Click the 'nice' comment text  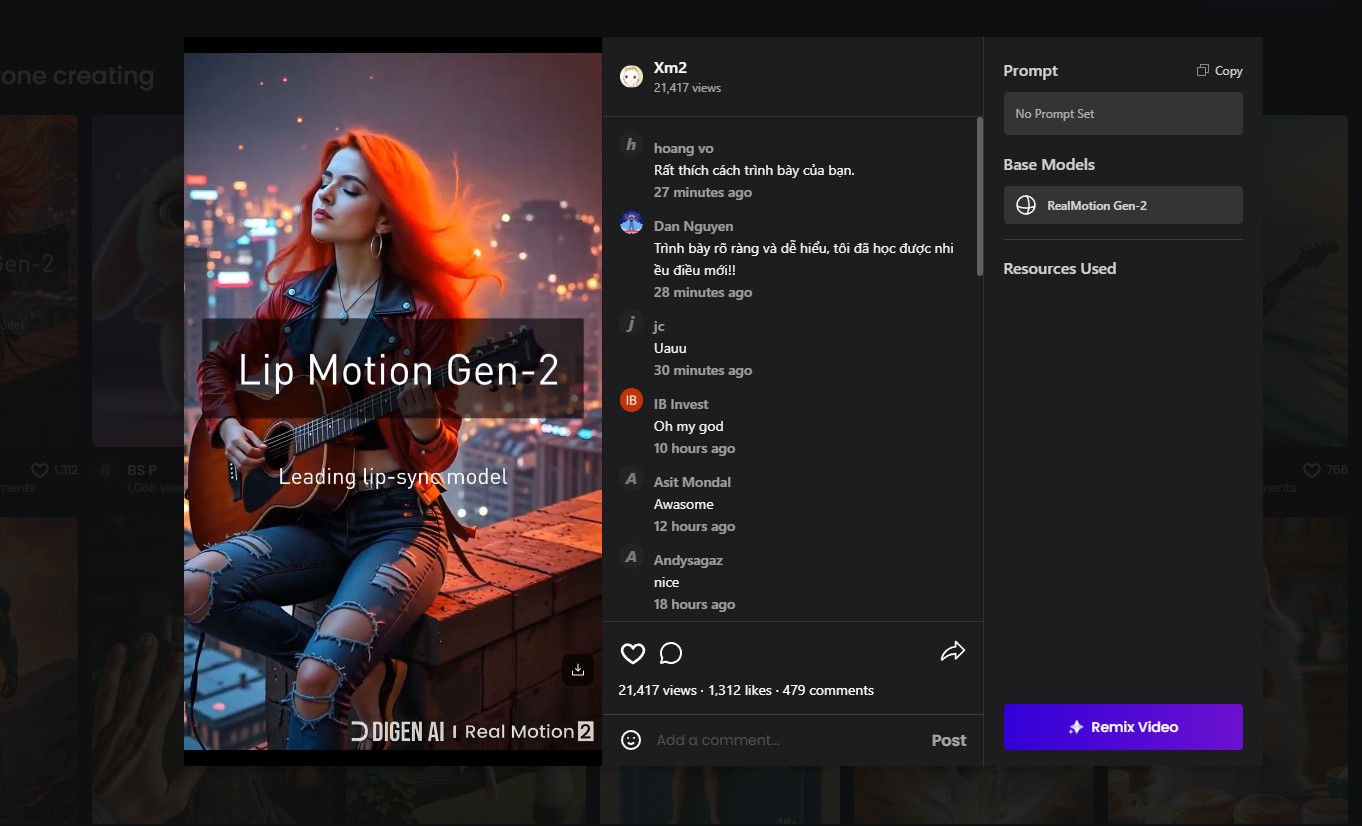point(666,582)
